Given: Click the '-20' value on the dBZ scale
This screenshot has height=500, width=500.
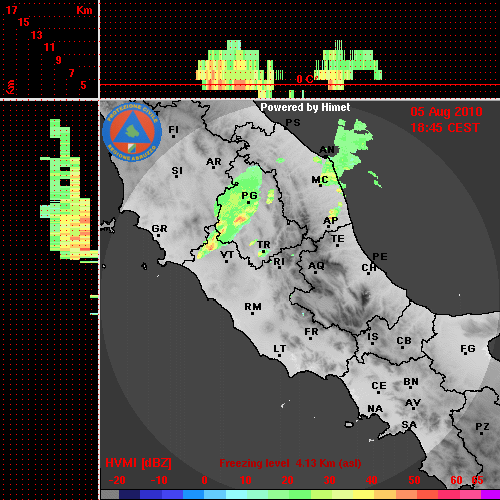Looking at the screenshot, I should point(117,480).
